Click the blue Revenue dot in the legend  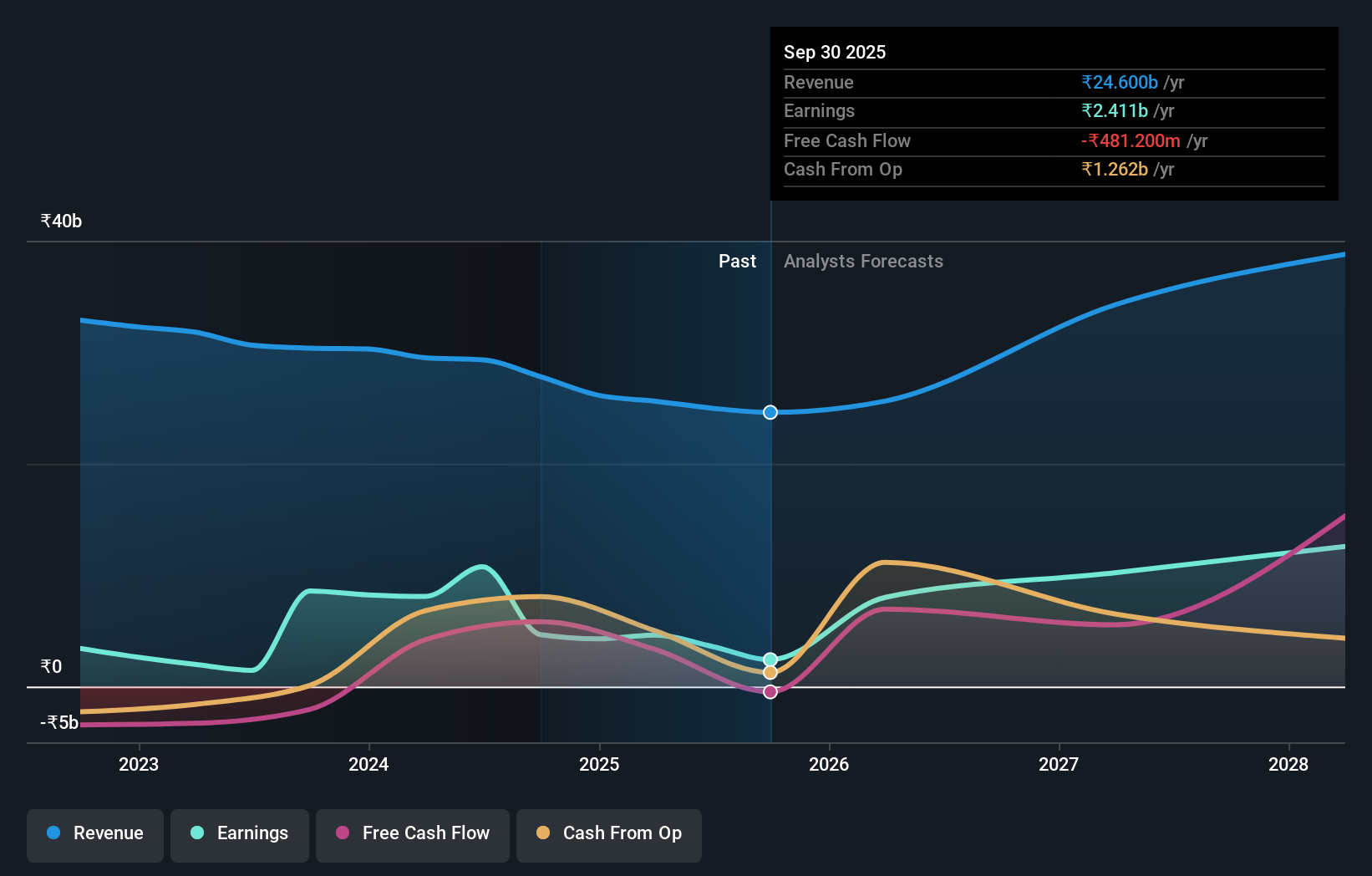tap(54, 833)
